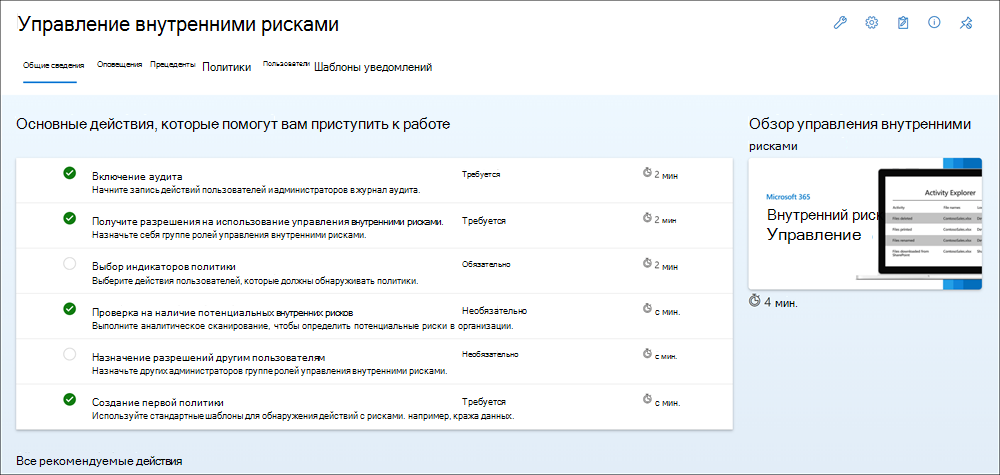Click checkmark for Проверка на наличие потенциальных рисков
The width and height of the screenshot is (1000, 475).
pyautogui.click(x=70, y=309)
